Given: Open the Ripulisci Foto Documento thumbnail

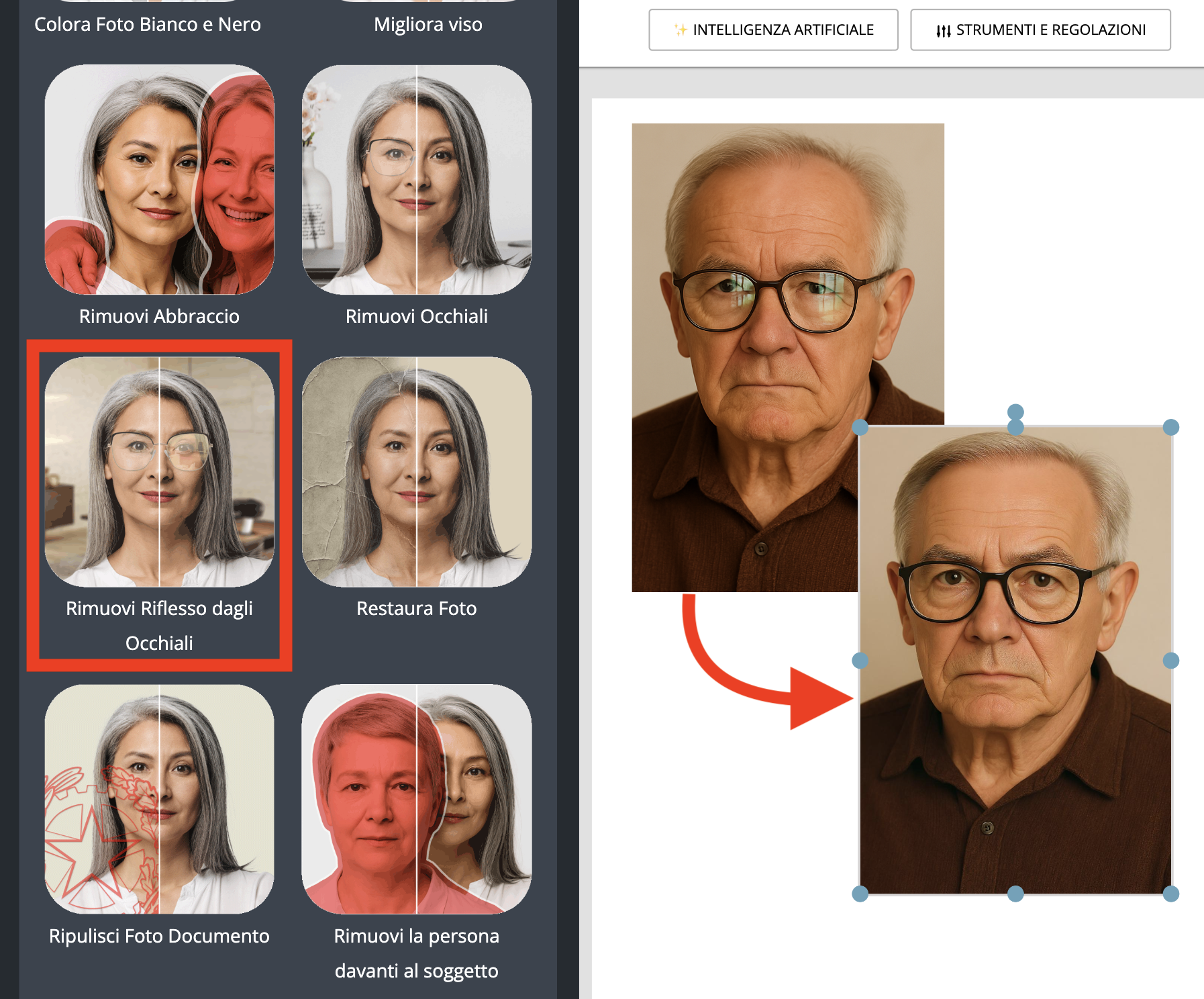Looking at the screenshot, I should (159, 799).
